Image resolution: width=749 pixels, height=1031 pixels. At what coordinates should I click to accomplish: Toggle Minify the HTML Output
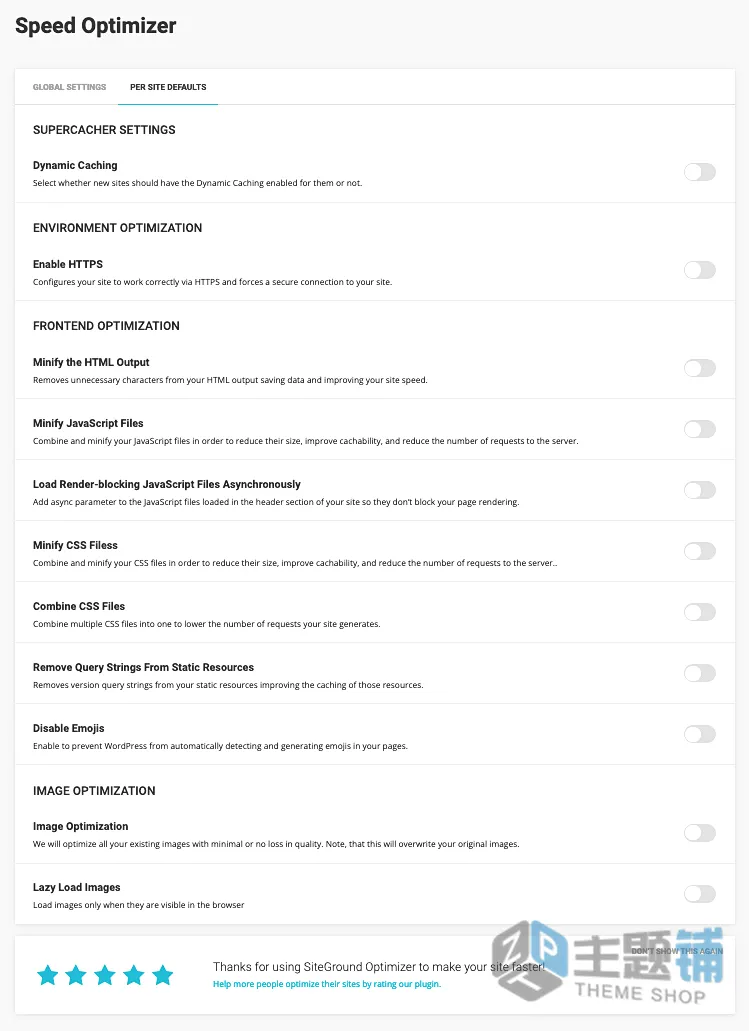click(x=700, y=368)
